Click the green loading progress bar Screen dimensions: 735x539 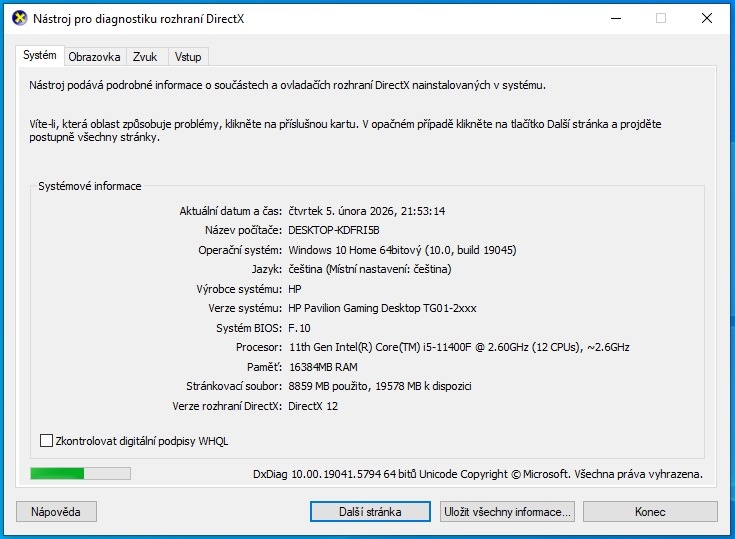pos(80,473)
